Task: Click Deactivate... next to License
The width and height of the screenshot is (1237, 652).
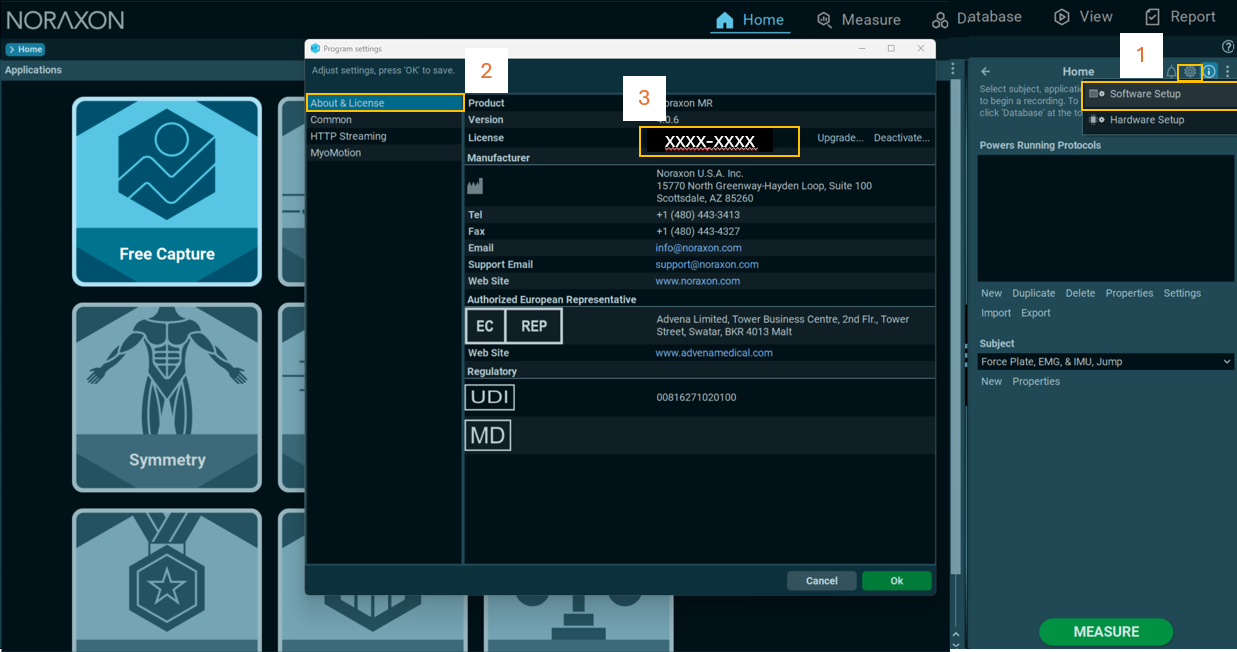Action: pos(902,138)
